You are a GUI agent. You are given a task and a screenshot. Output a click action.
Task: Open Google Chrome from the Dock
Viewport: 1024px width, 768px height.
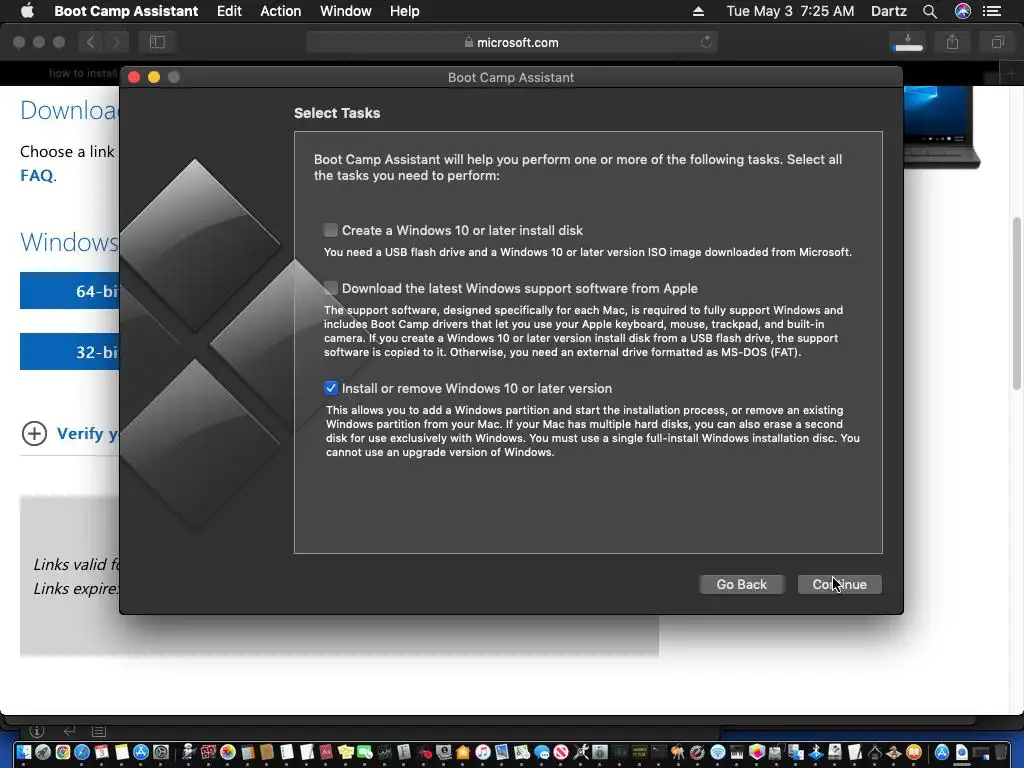pos(63,752)
